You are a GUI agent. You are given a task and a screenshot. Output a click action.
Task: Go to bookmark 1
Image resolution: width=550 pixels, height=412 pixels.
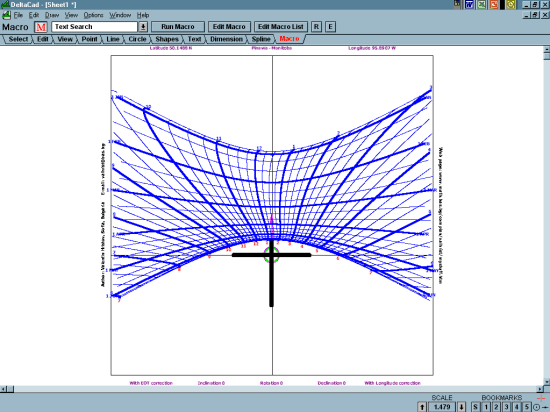coord(486,407)
